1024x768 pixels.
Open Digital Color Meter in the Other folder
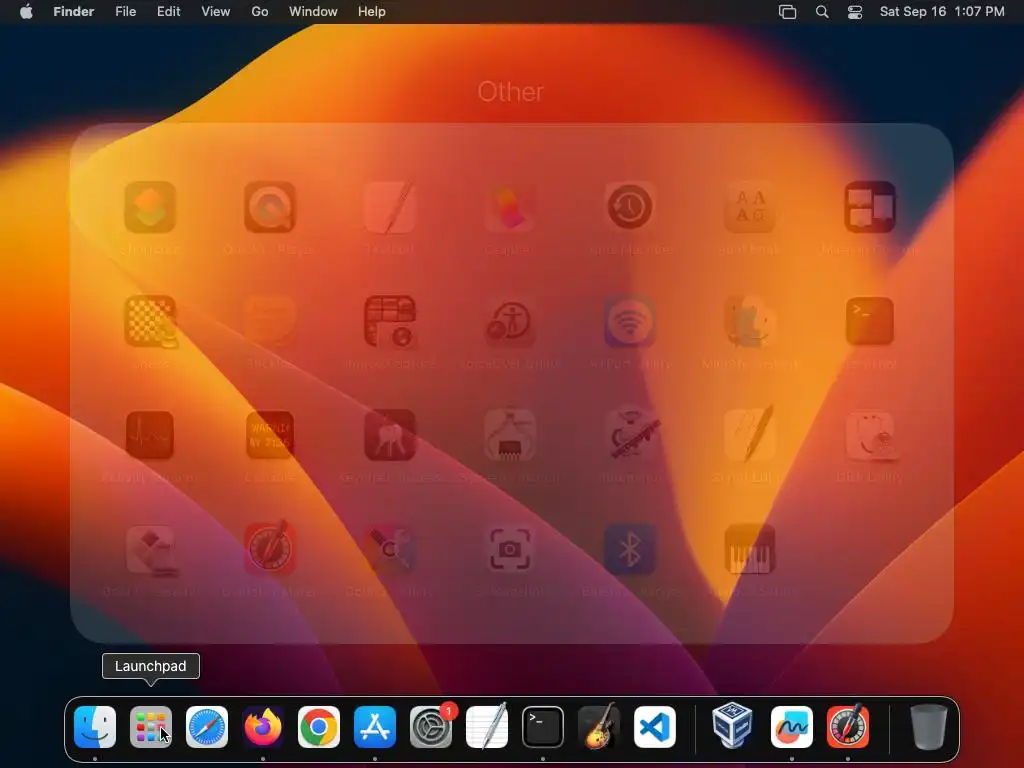click(x=270, y=550)
